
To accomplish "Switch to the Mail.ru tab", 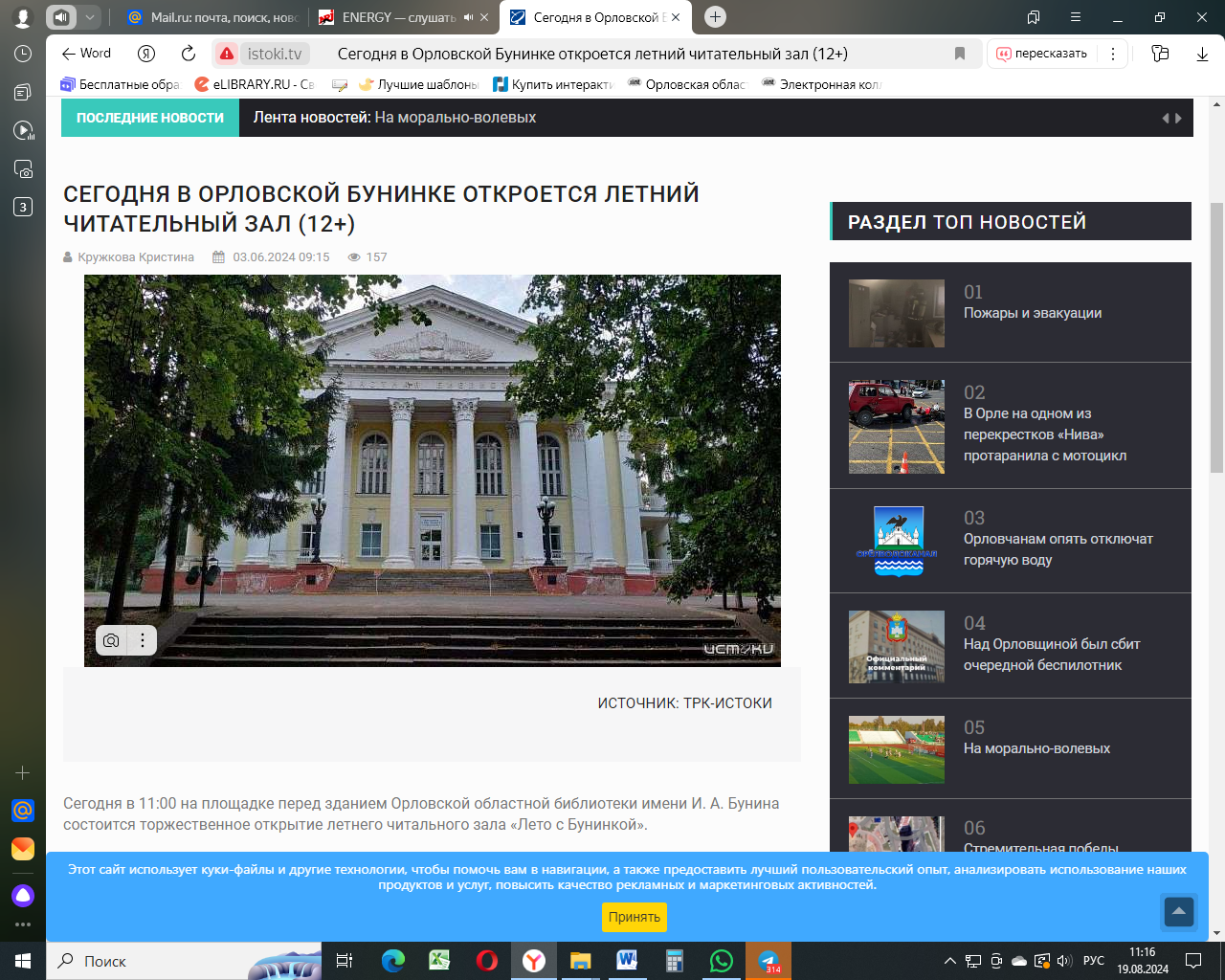I will click(214, 17).
